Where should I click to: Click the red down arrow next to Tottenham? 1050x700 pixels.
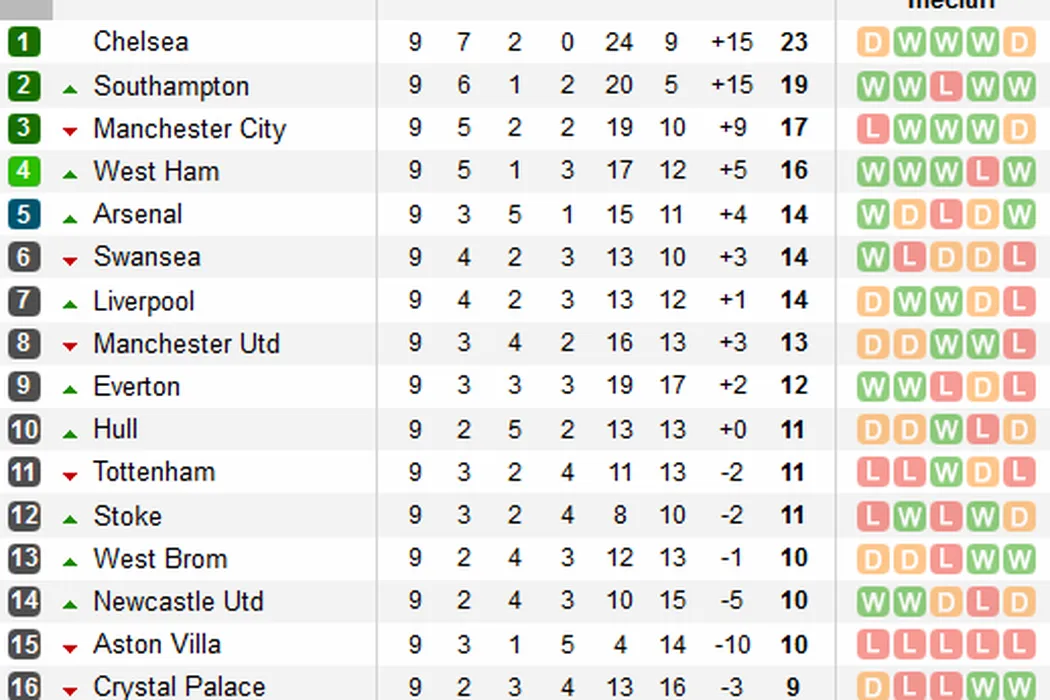69,476
